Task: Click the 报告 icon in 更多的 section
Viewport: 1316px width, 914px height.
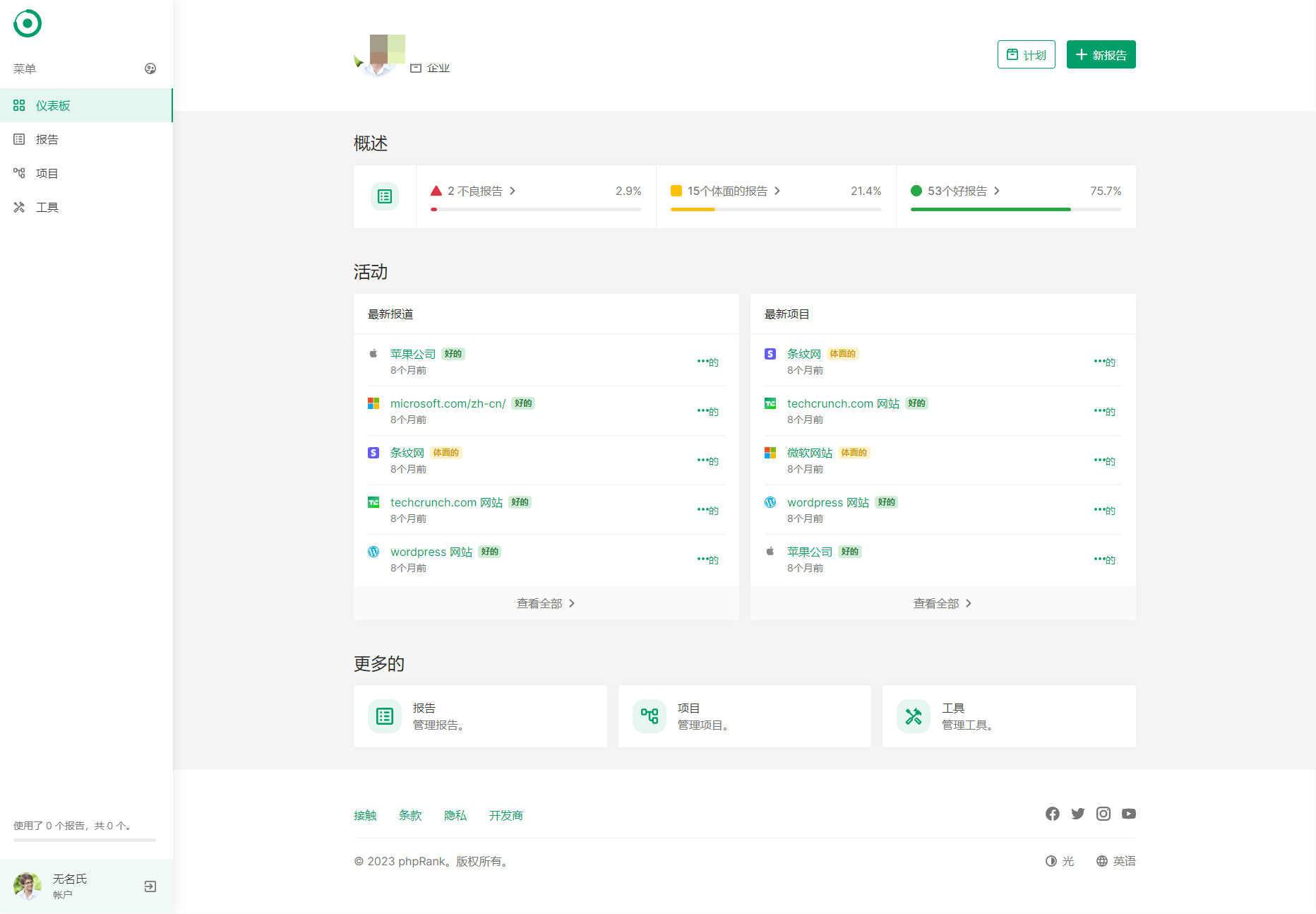Action: coord(384,716)
